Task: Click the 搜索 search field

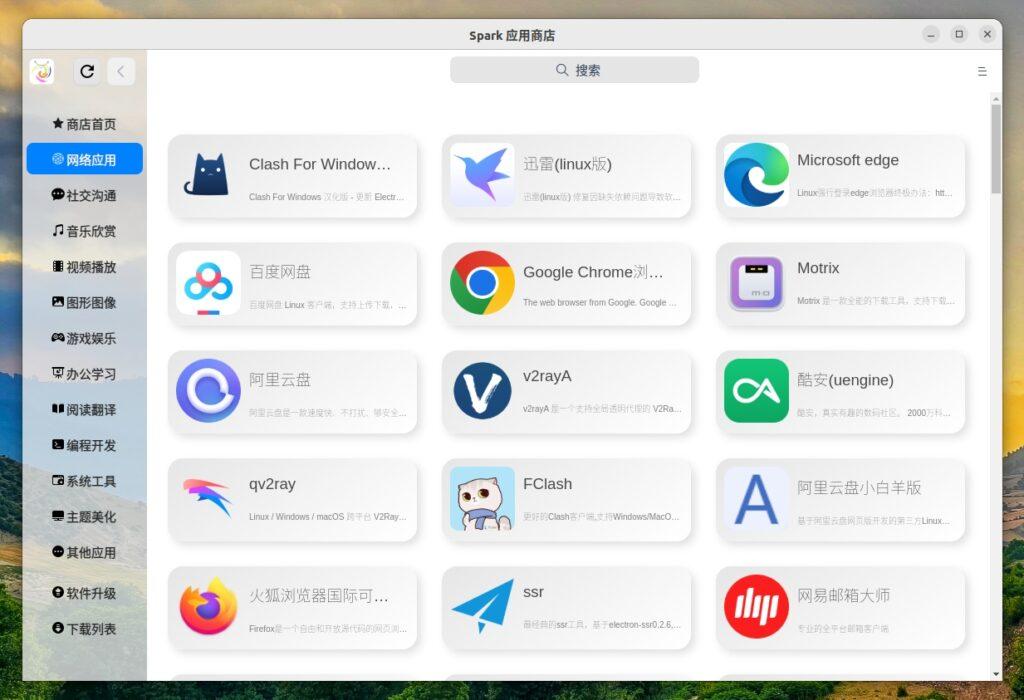Action: pyautogui.click(x=574, y=70)
